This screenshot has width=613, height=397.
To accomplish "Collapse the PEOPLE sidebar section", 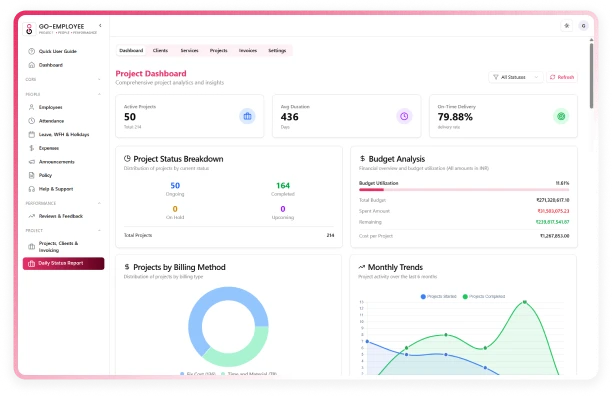I will pos(99,94).
